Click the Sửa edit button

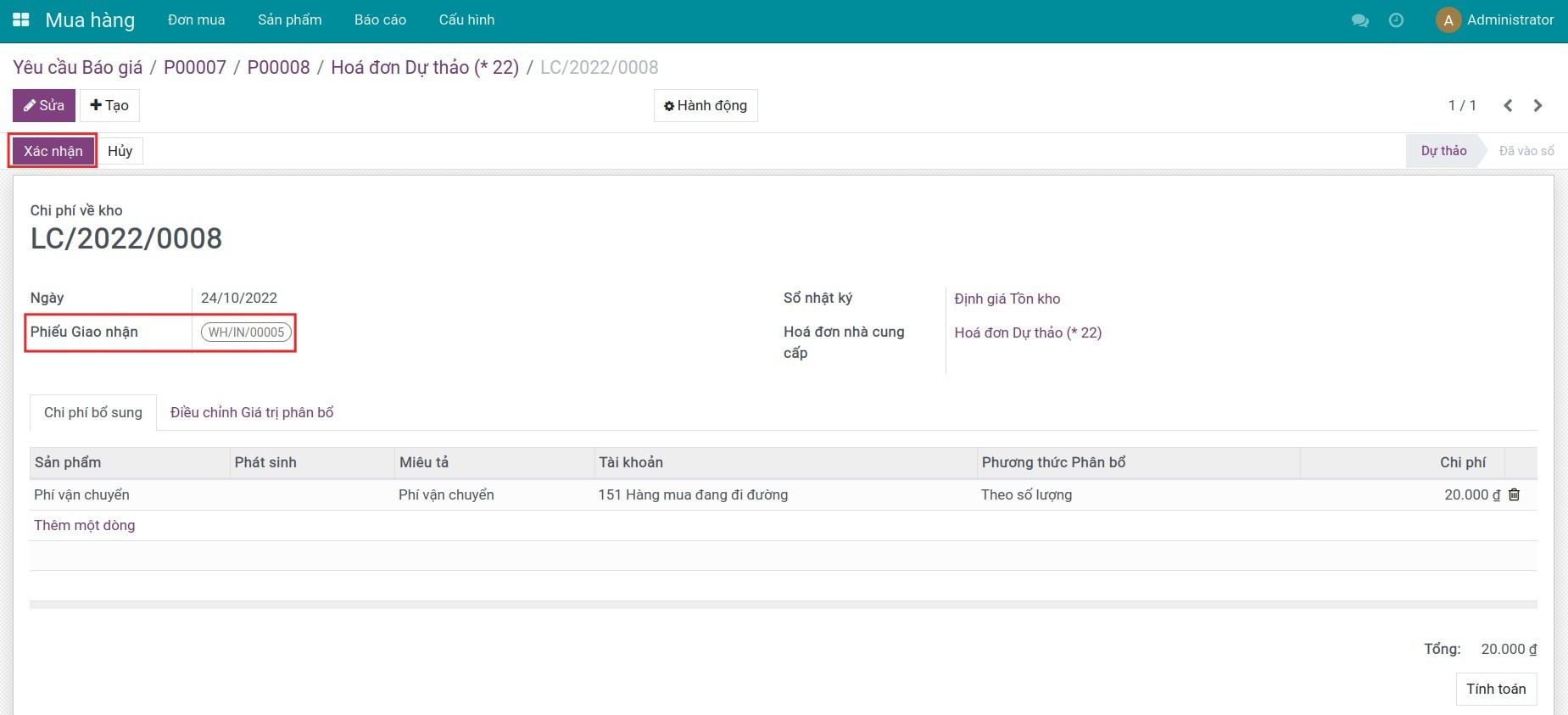click(44, 105)
